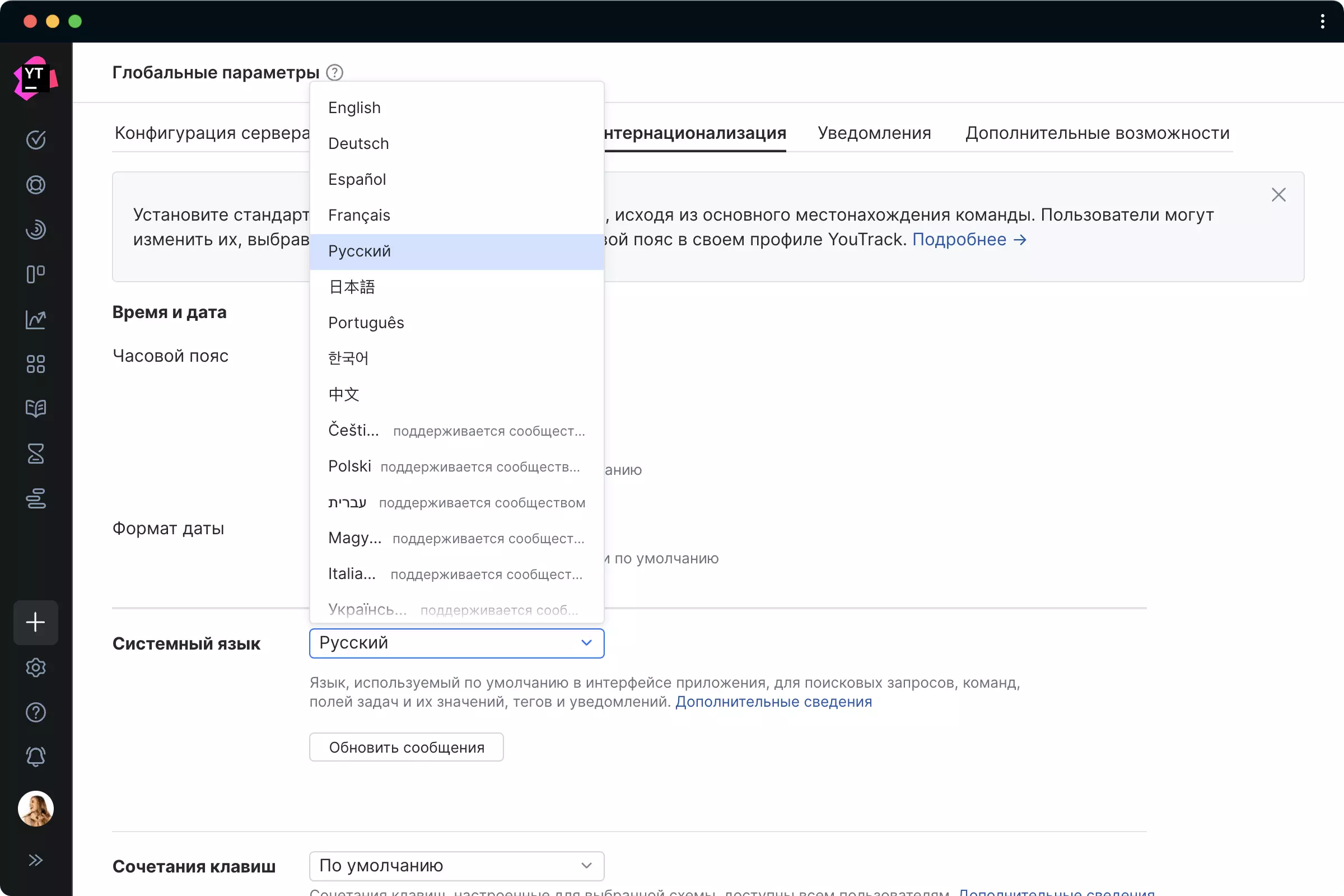
Task: Click help icon next to Глобальные параметры
Action: click(334, 73)
